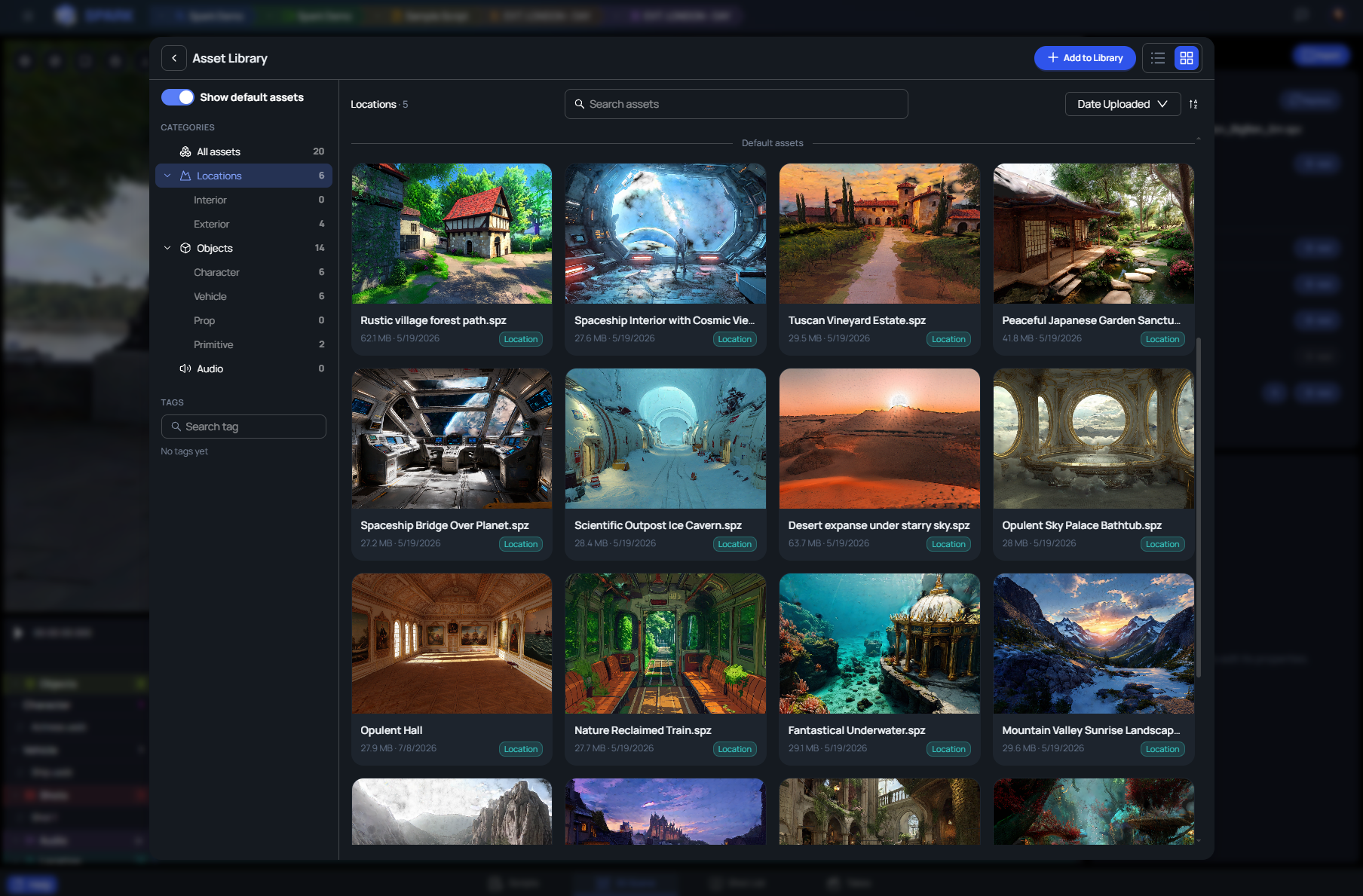
Task: Select the Exterior subcategory
Action: pyautogui.click(x=244, y=224)
